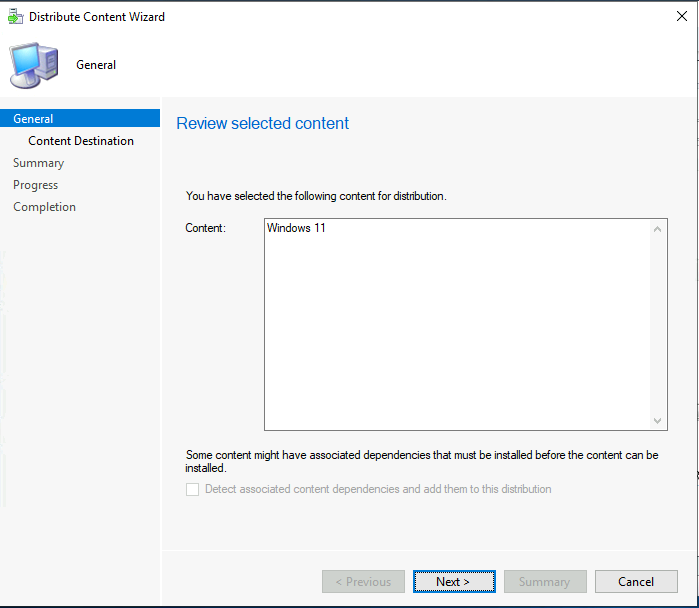Cancel the Distribute Content Wizard

(636, 582)
